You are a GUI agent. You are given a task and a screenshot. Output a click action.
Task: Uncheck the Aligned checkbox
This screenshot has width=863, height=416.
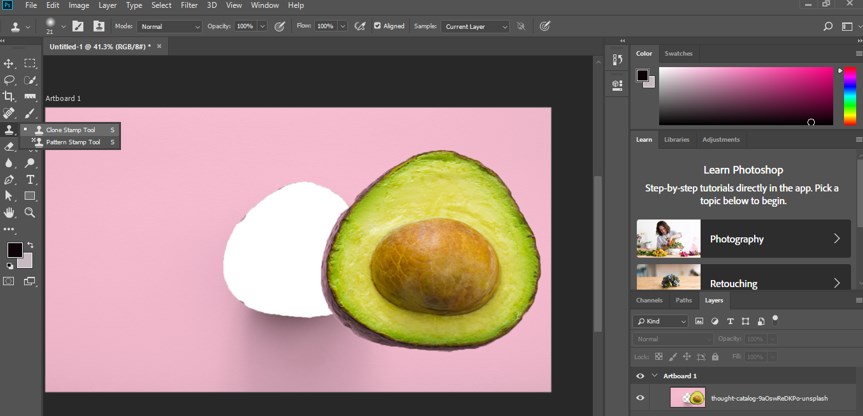(x=377, y=26)
